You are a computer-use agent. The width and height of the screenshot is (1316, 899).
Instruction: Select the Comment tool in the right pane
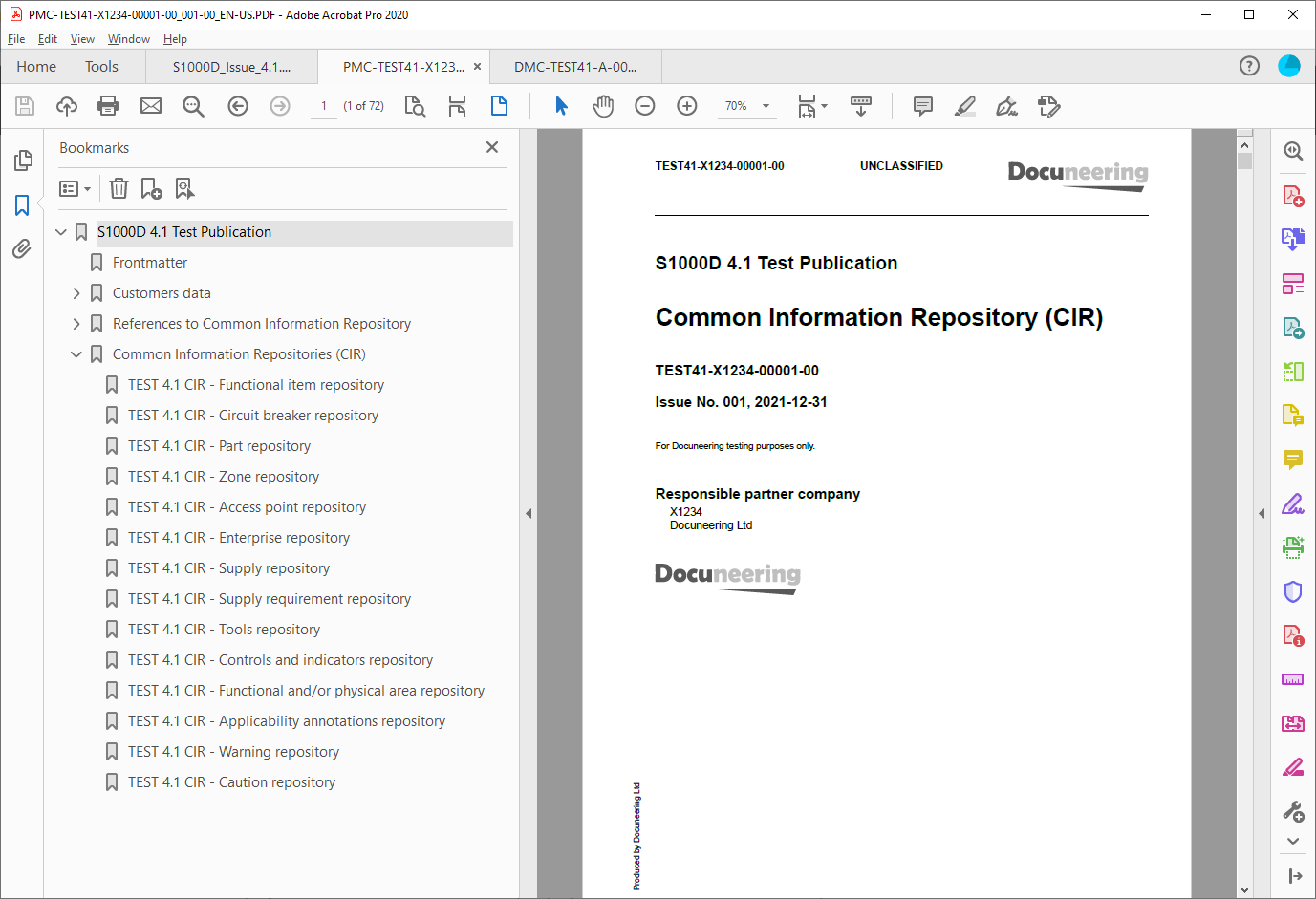[x=1293, y=460]
